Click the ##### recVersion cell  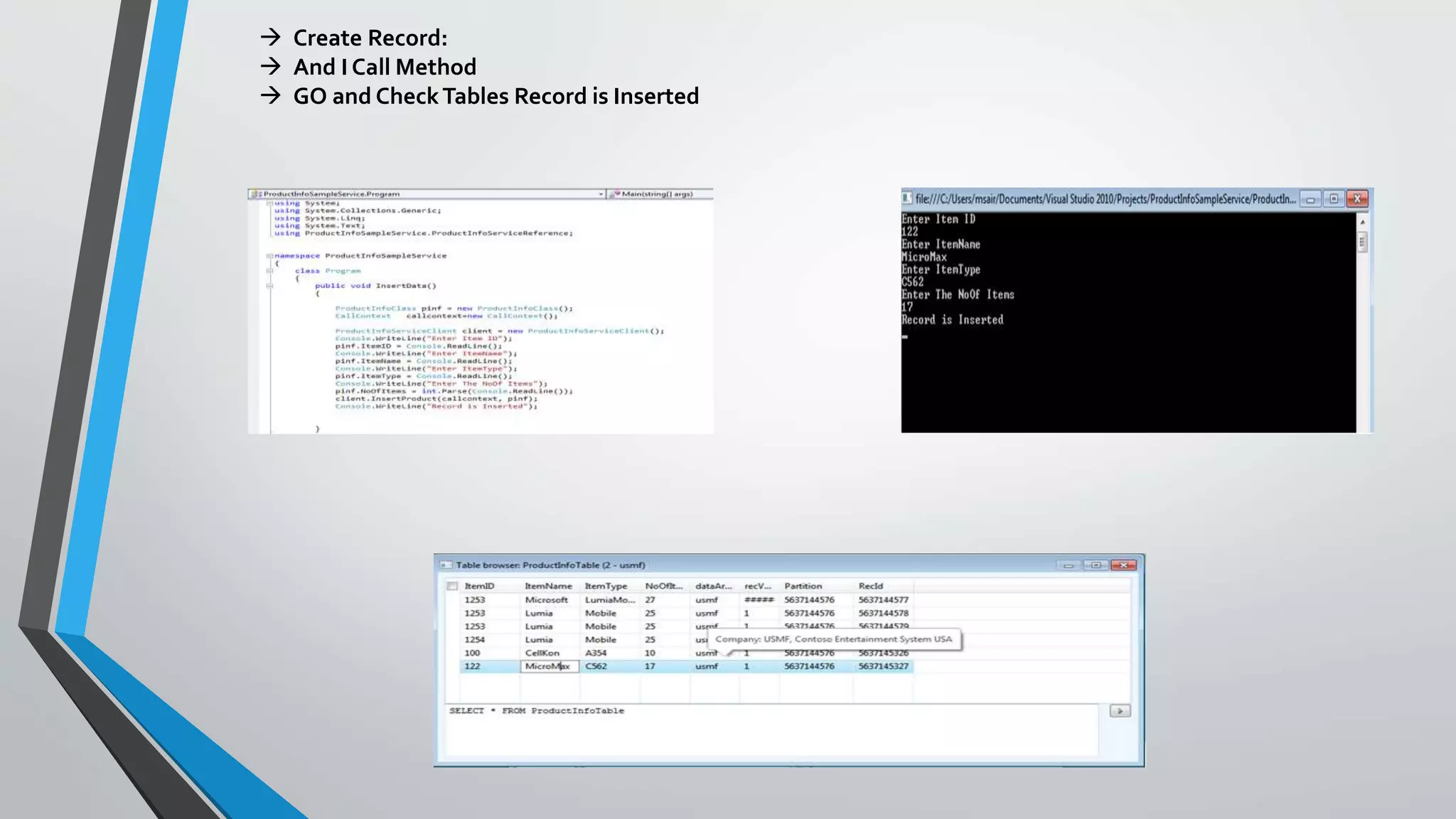coord(759,600)
